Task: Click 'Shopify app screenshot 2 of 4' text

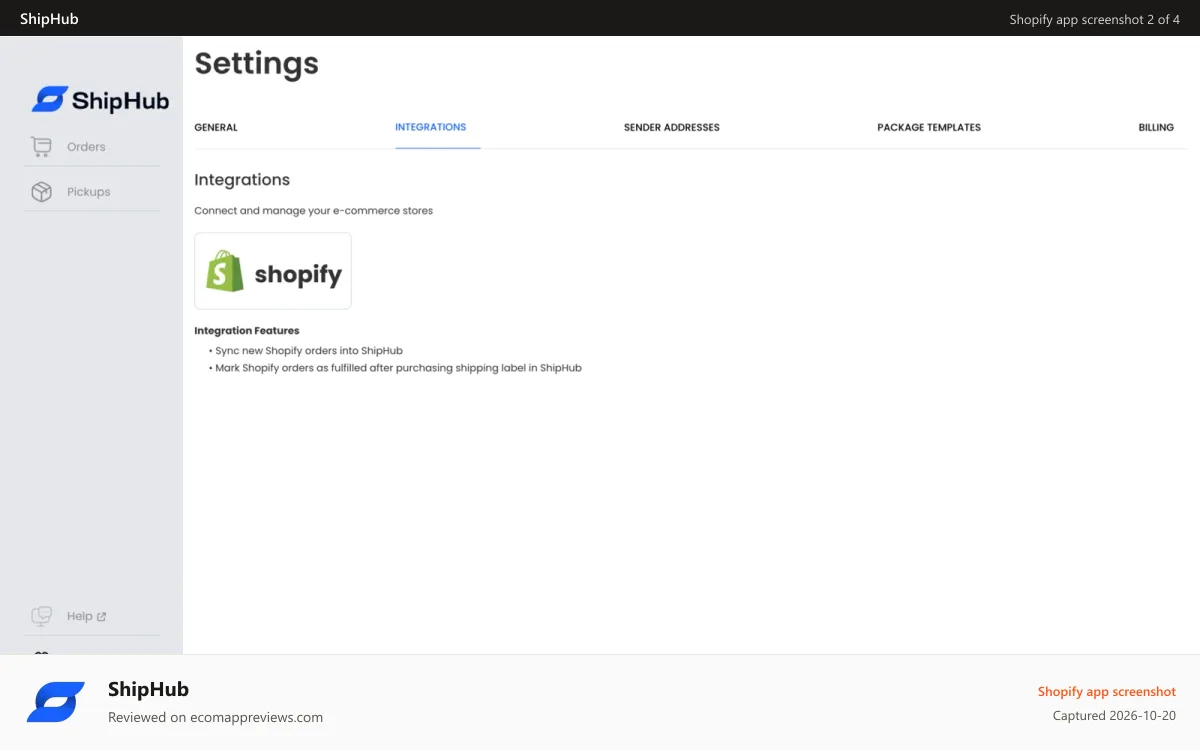Action: (1095, 20)
